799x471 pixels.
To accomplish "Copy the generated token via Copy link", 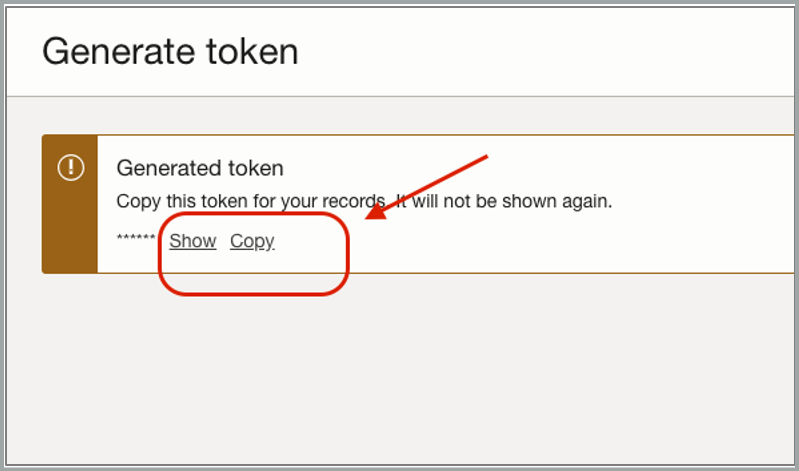I will [x=252, y=241].
